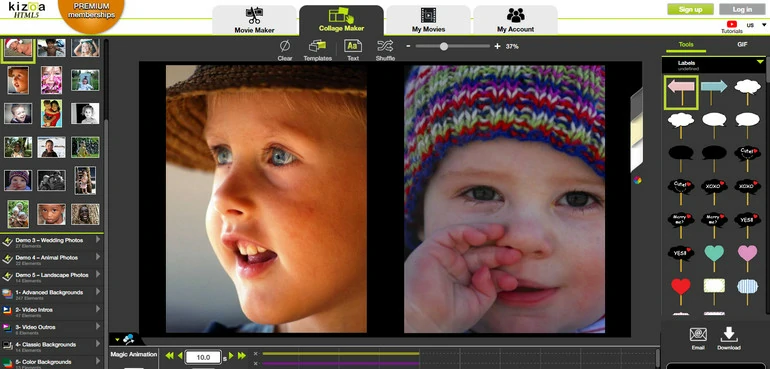This screenshot has height=369, width=770.
Task: Select the teal heart label
Action: [x=714, y=258]
